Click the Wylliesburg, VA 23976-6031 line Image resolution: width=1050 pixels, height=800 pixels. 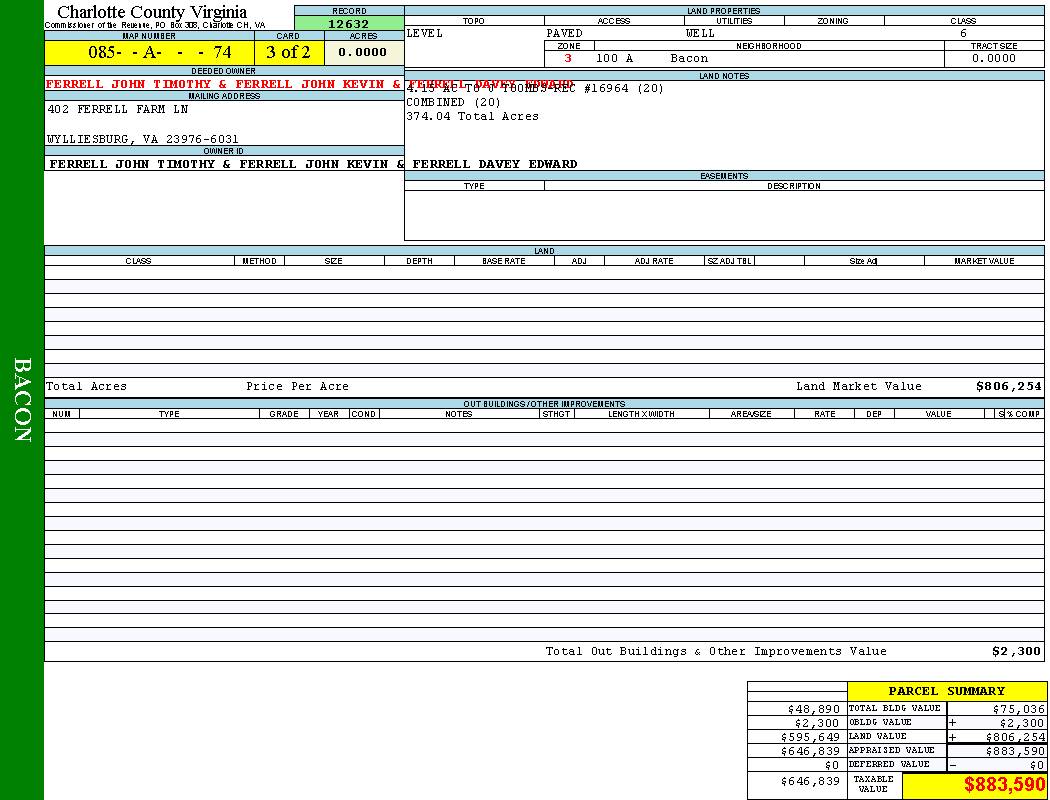143,139
